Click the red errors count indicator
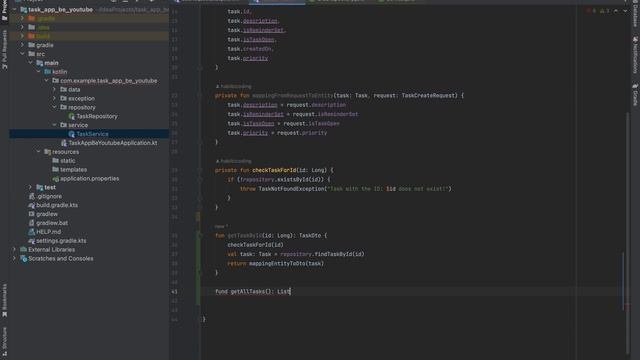The height and width of the screenshot is (360, 640). [x=591, y=11]
